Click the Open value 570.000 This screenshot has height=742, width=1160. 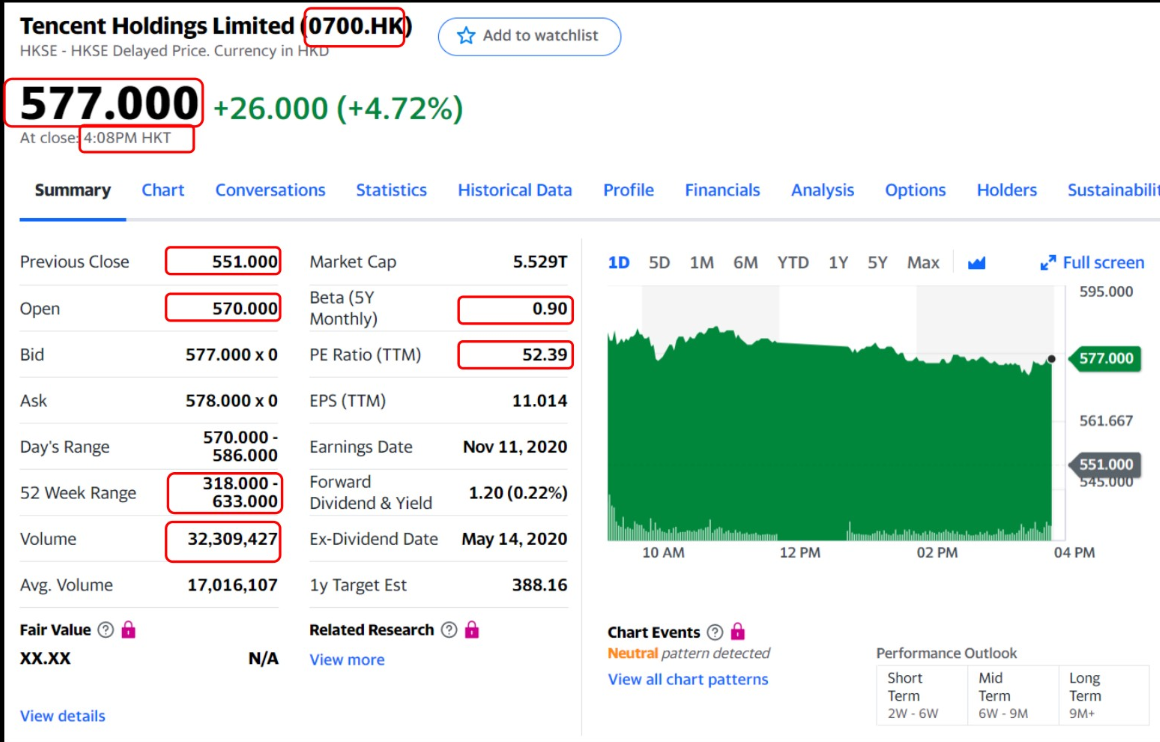coord(245,308)
